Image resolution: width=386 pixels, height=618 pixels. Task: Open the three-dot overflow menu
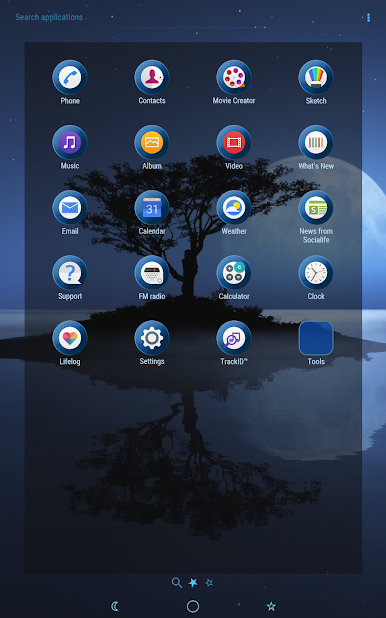point(368,18)
